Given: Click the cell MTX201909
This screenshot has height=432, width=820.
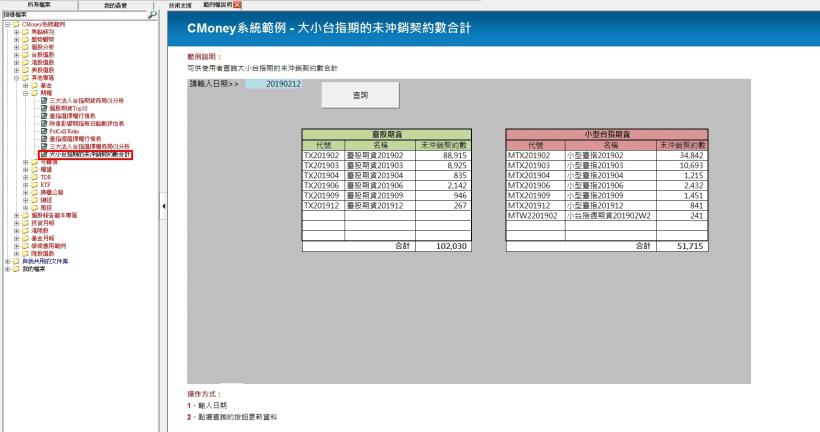Looking at the screenshot, I should pyautogui.click(x=536, y=196).
